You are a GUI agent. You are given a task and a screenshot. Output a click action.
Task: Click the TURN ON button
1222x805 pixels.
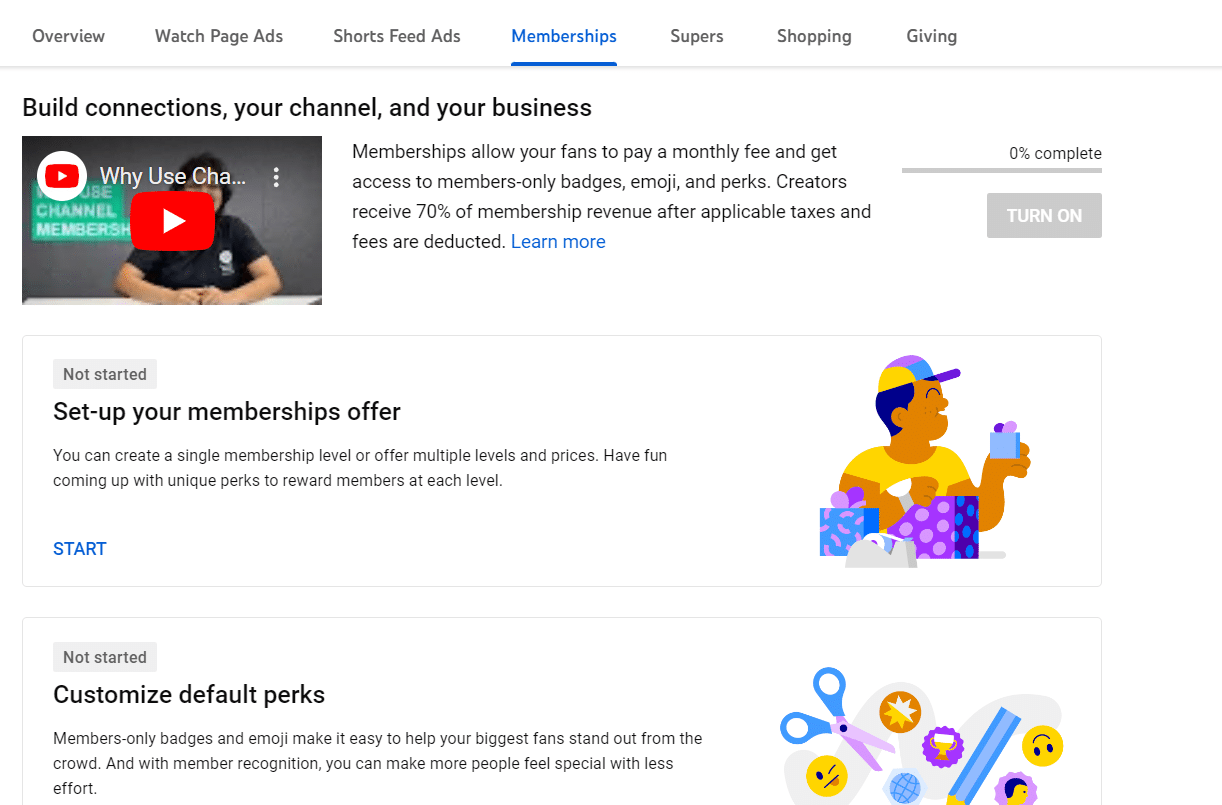1044,215
